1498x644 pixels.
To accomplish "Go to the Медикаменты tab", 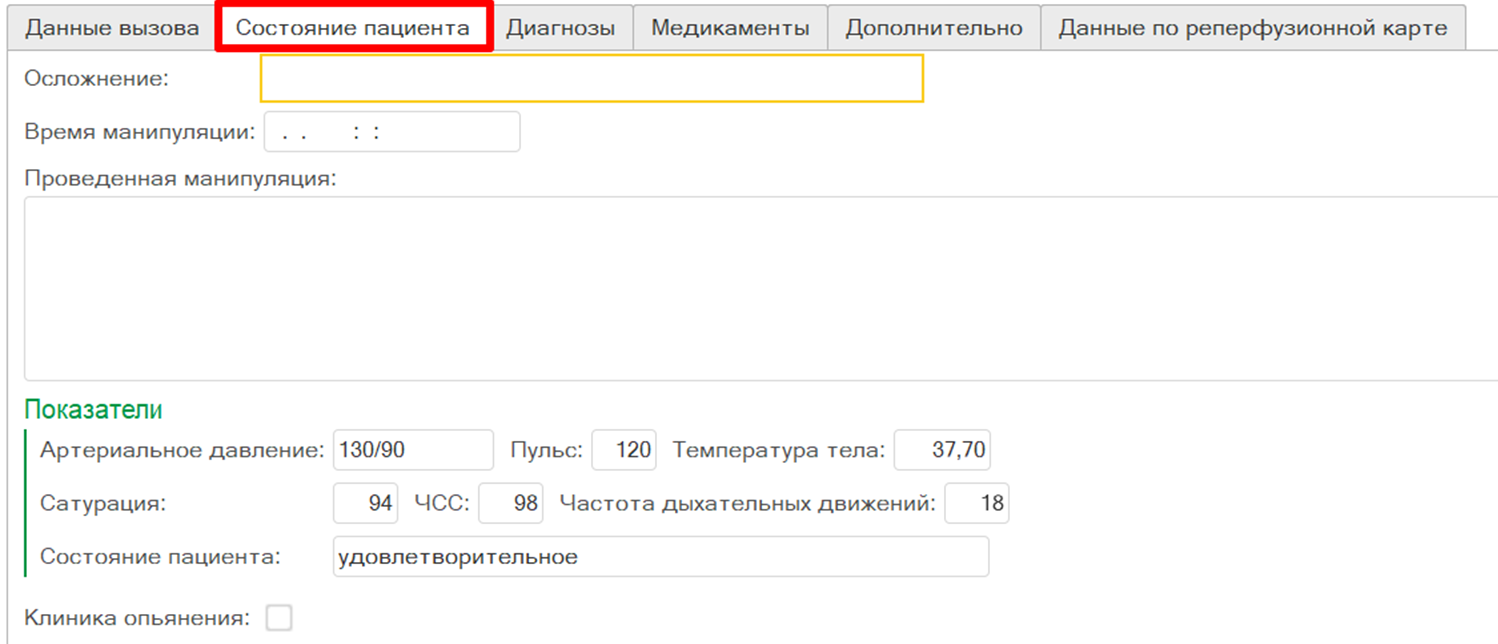I will pos(730,28).
